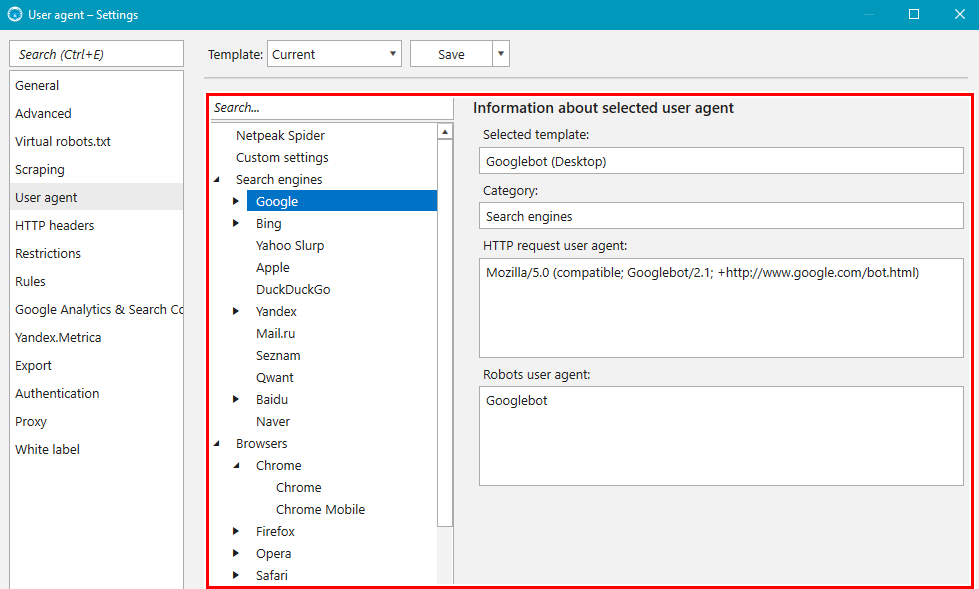Click the Selected template field Googlebot (Desktop)
The width and height of the screenshot is (979, 589).
721,161
